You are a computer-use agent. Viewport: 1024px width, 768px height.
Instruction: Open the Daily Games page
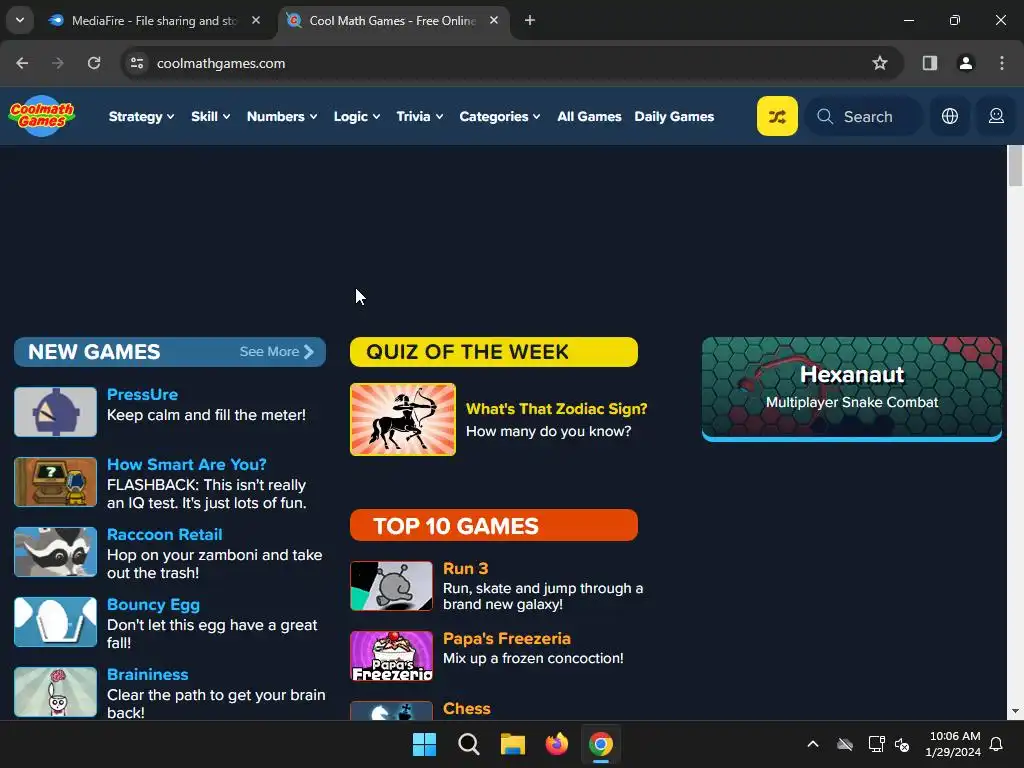point(674,116)
